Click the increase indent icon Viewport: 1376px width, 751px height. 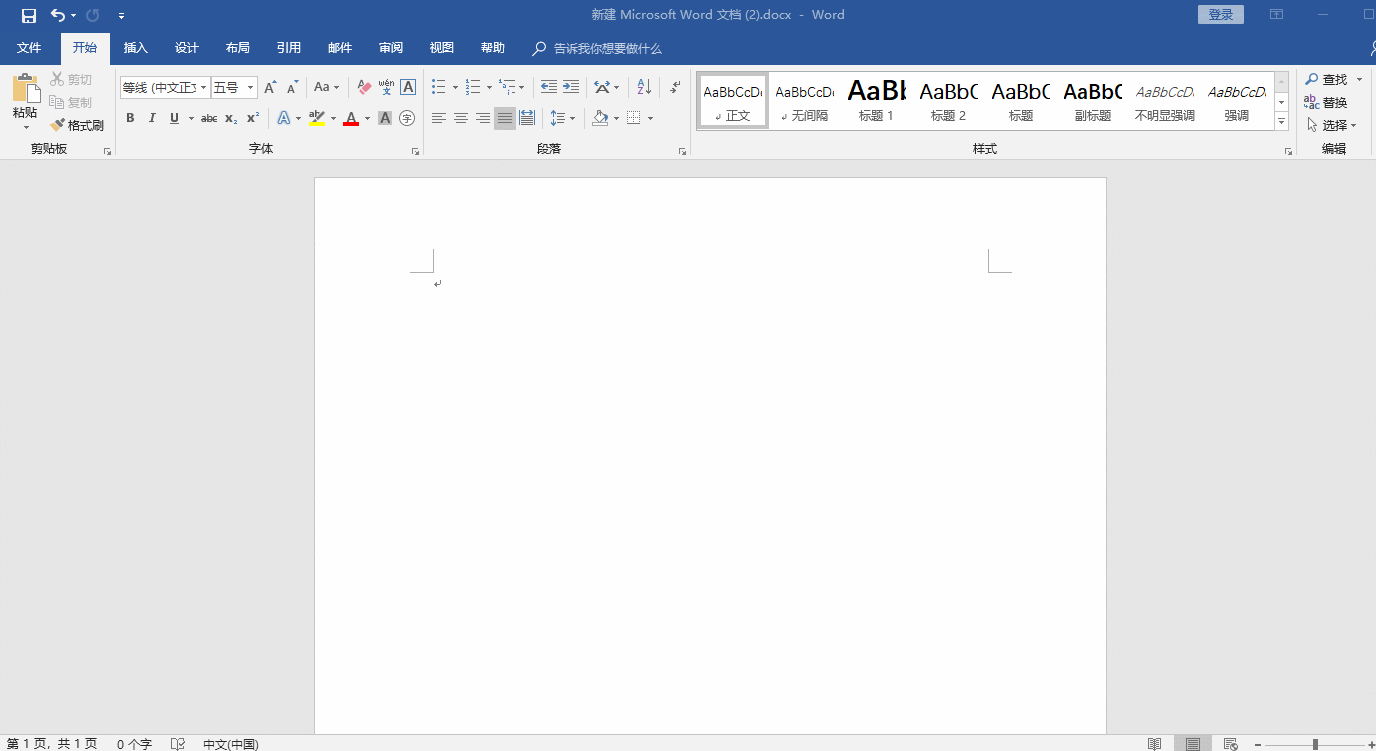(571, 88)
